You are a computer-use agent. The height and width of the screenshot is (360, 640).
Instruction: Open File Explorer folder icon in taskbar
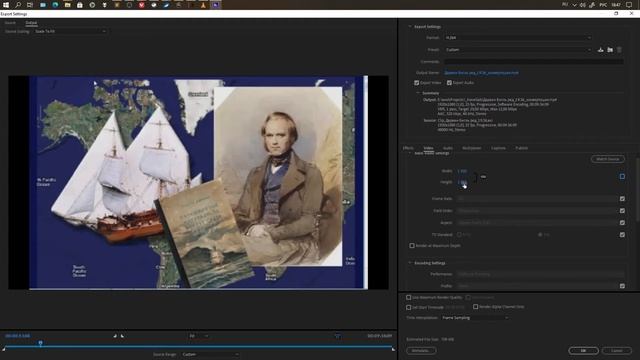click(67, 5)
